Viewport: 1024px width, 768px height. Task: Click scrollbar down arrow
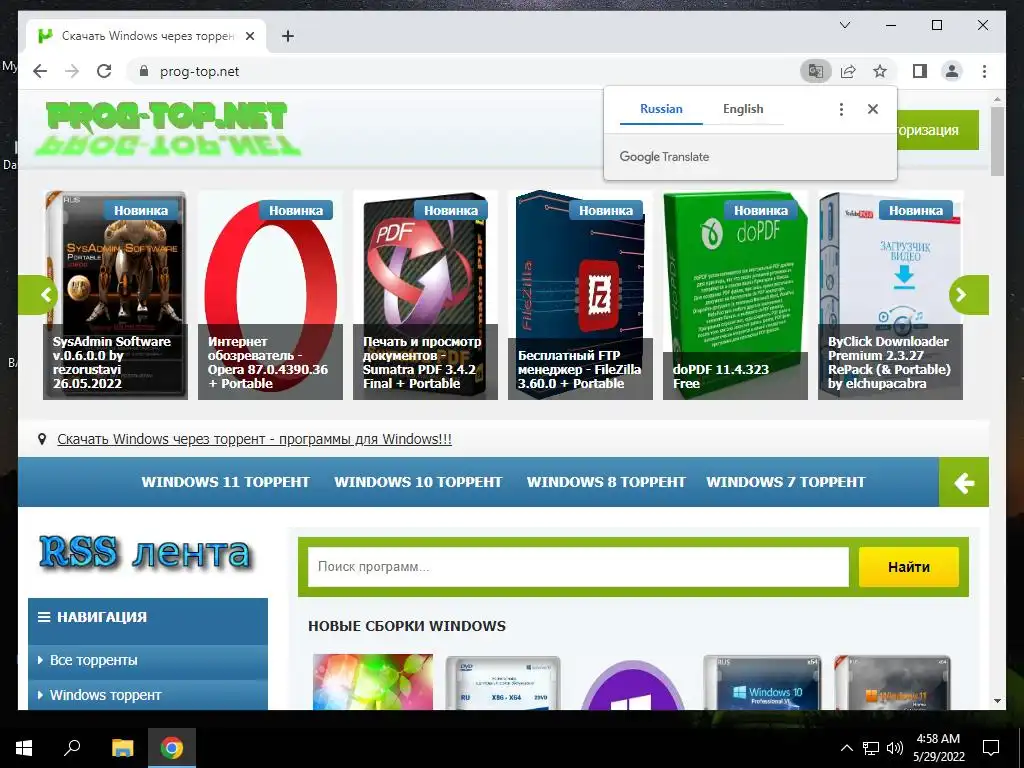point(997,701)
